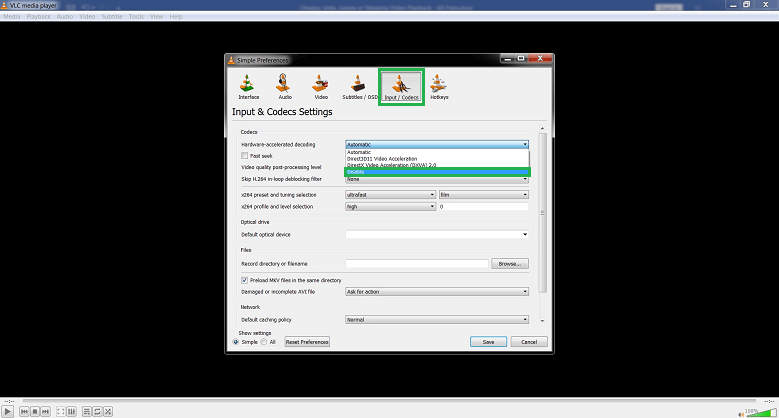The image size is (779, 418).
Task: Show extended settings (equalizer icon)
Action: pyautogui.click(x=72, y=412)
